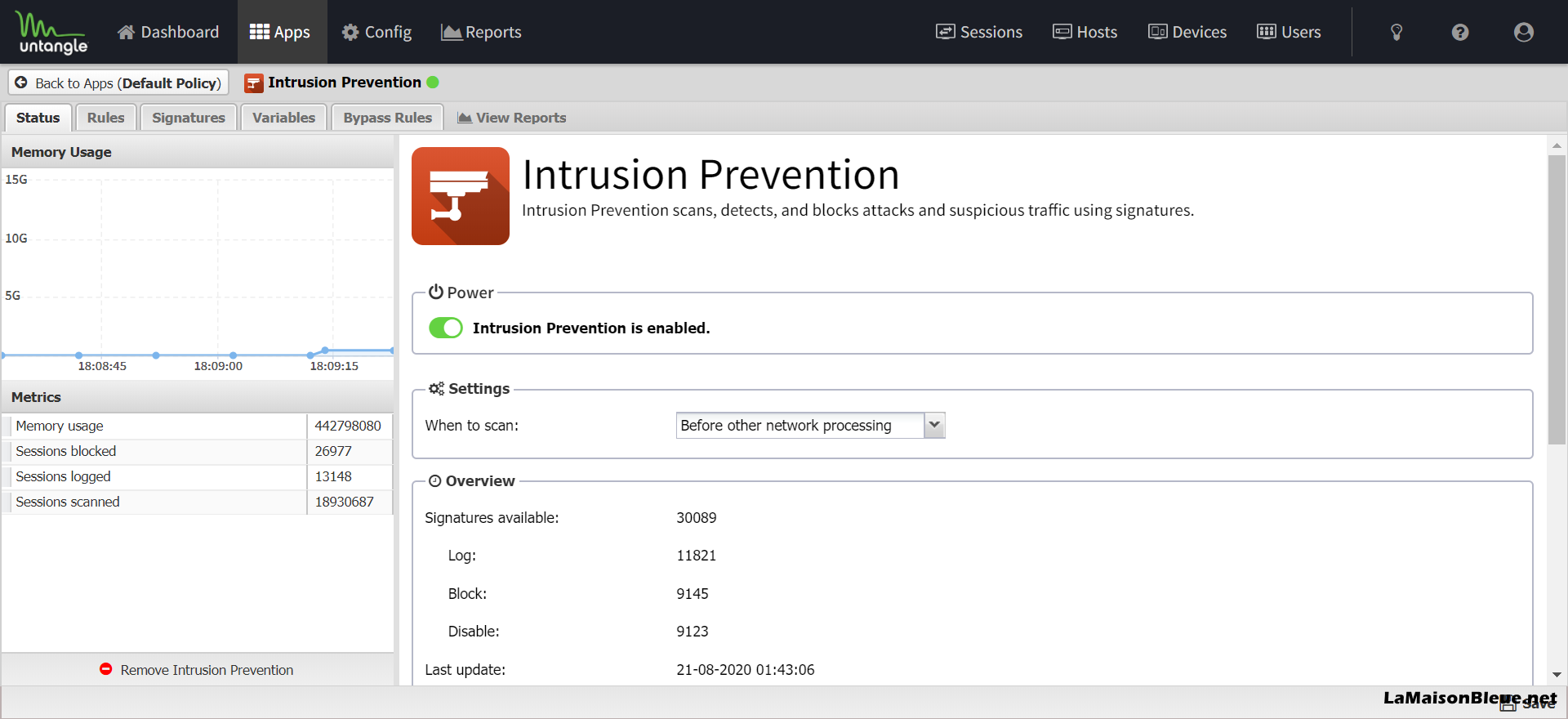This screenshot has width=1568, height=719.
Task: Click the value 18930687
Action: click(x=345, y=502)
